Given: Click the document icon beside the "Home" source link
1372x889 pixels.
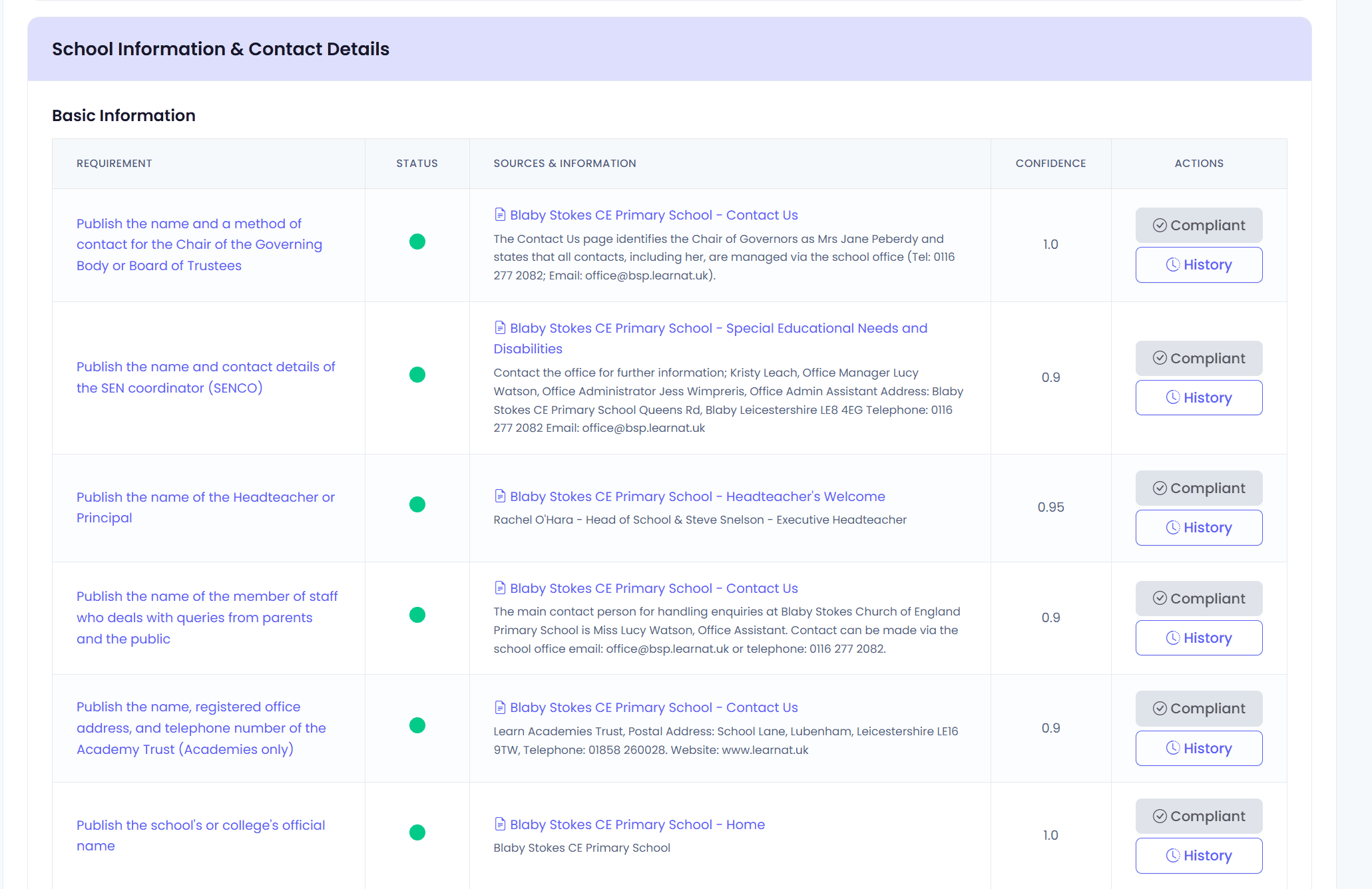Looking at the screenshot, I should [501, 824].
